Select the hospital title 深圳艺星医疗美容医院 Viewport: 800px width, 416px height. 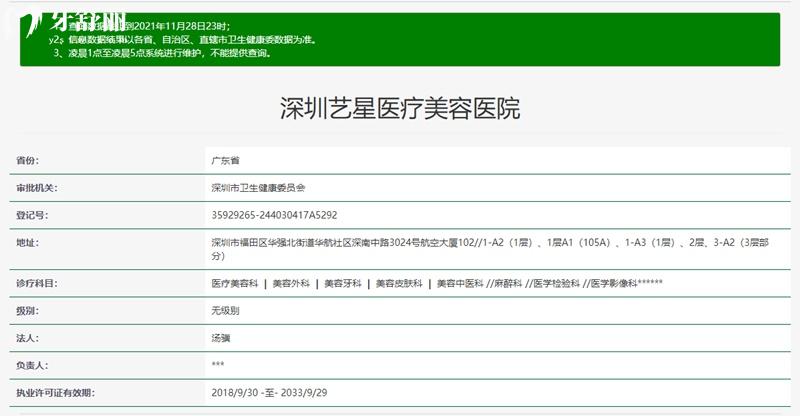pyautogui.click(x=400, y=108)
